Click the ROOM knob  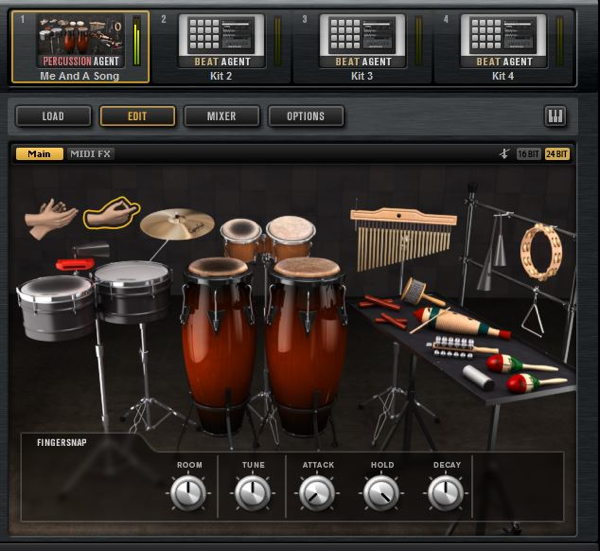tap(188, 492)
